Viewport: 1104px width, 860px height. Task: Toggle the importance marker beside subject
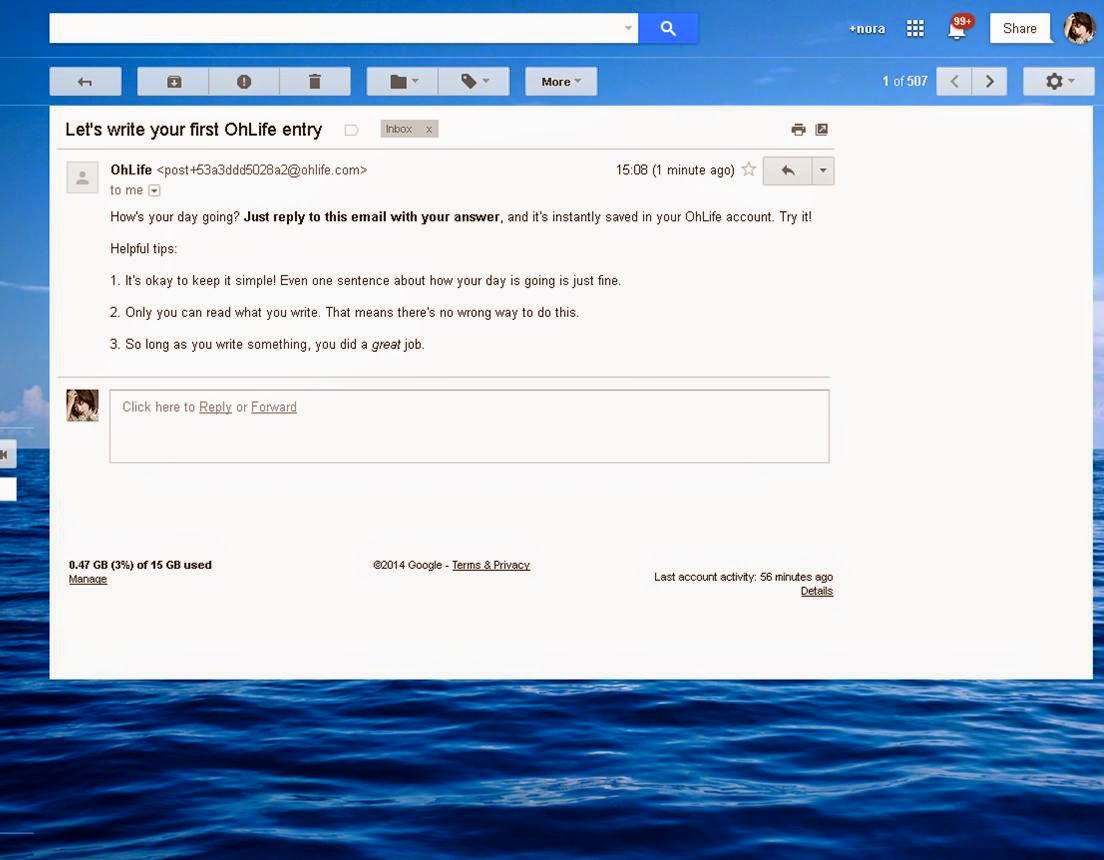[x=351, y=130]
